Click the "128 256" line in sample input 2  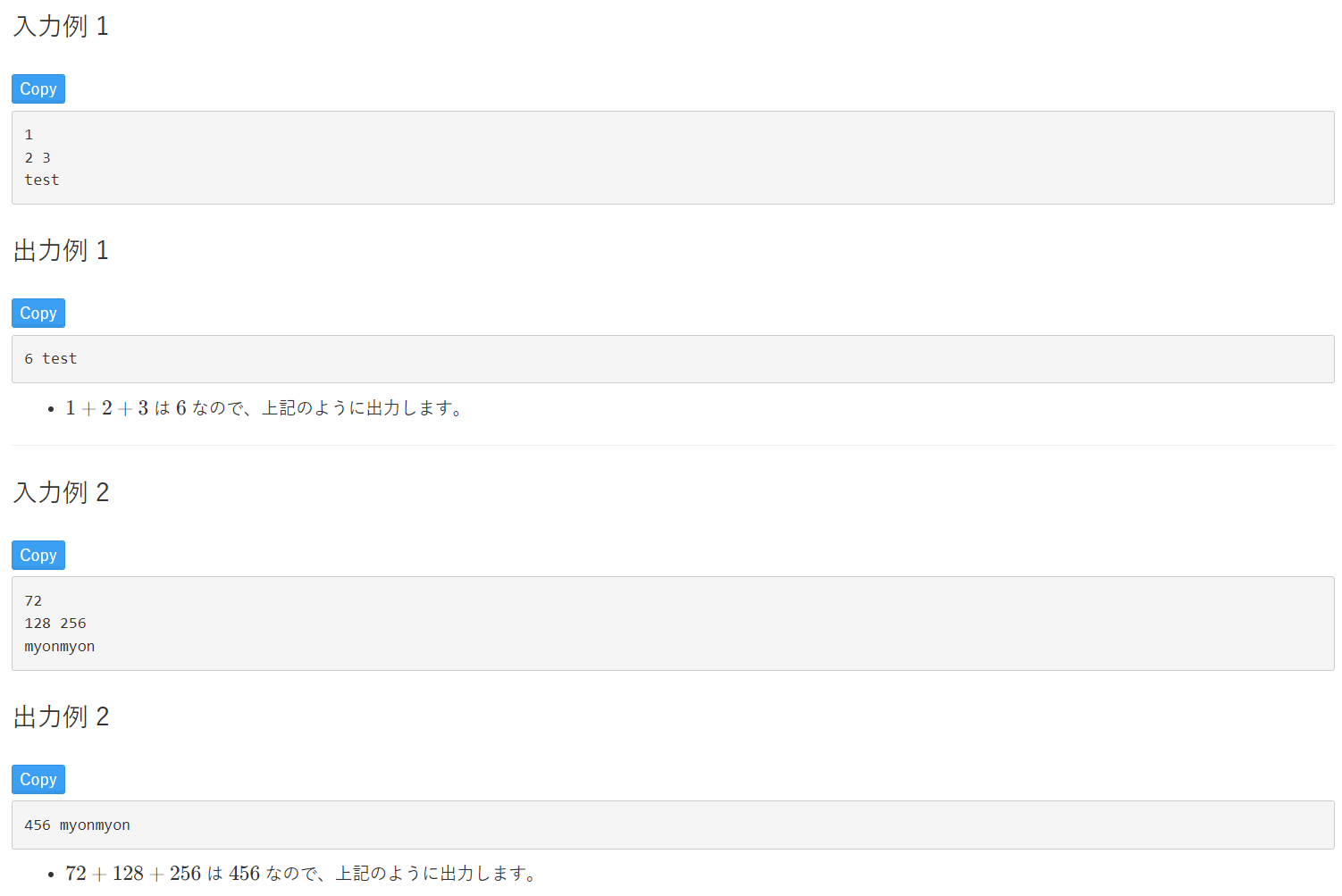point(55,624)
